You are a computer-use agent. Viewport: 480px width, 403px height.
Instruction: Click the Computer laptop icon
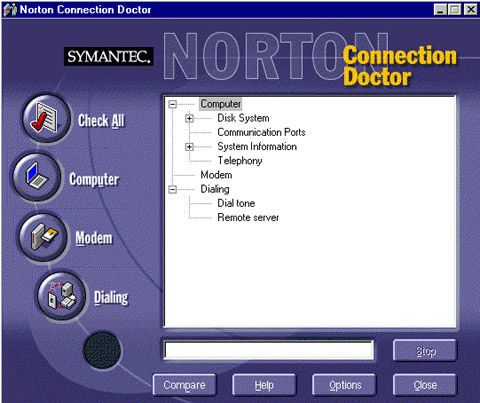click(37, 177)
